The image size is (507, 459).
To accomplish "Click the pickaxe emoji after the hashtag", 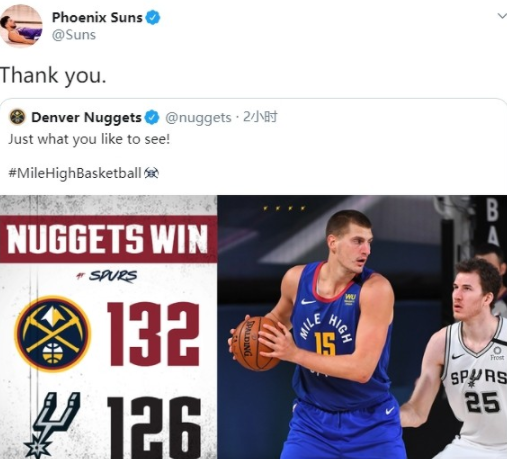I will (151, 173).
